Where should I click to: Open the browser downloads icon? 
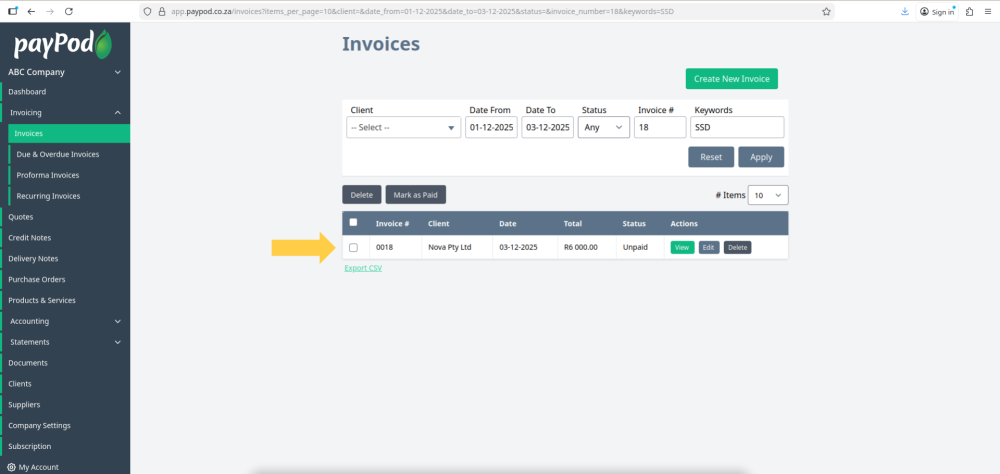click(905, 11)
